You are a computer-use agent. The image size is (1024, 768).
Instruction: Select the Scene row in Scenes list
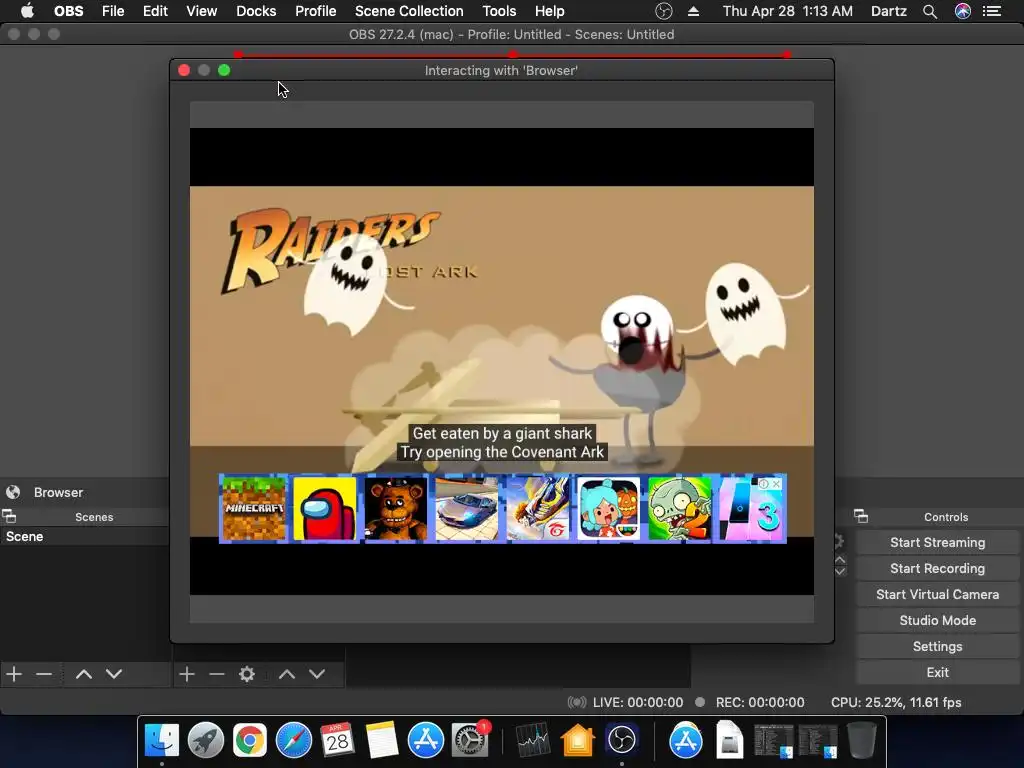click(x=85, y=536)
